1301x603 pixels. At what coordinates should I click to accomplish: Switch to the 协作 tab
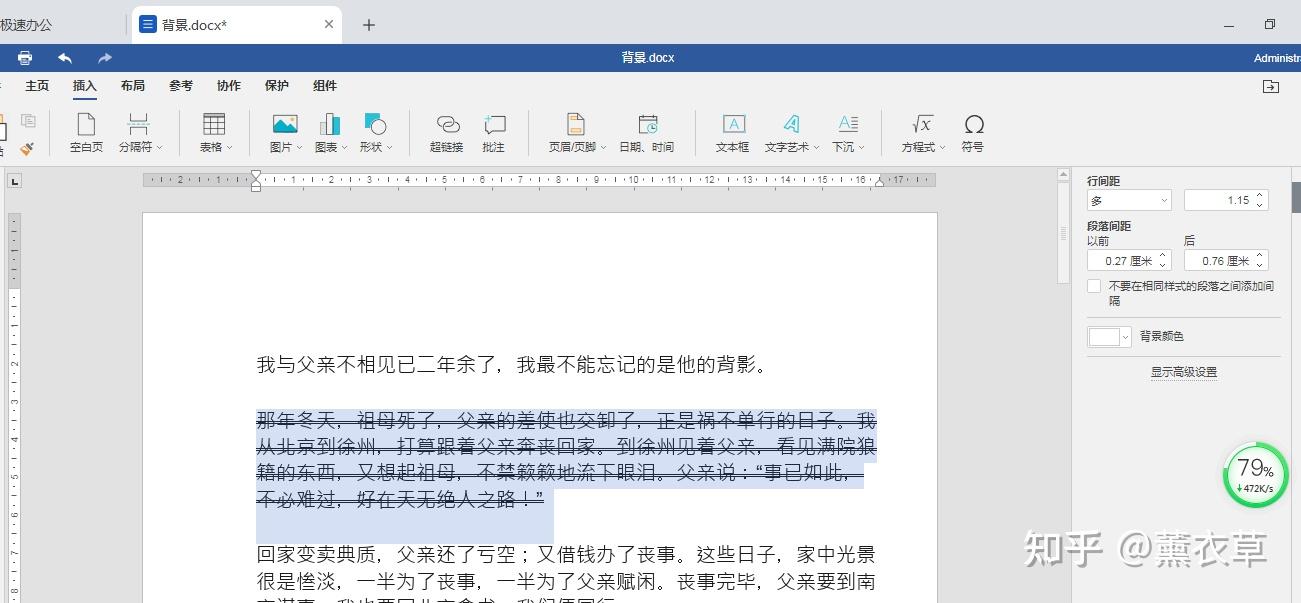click(x=229, y=86)
